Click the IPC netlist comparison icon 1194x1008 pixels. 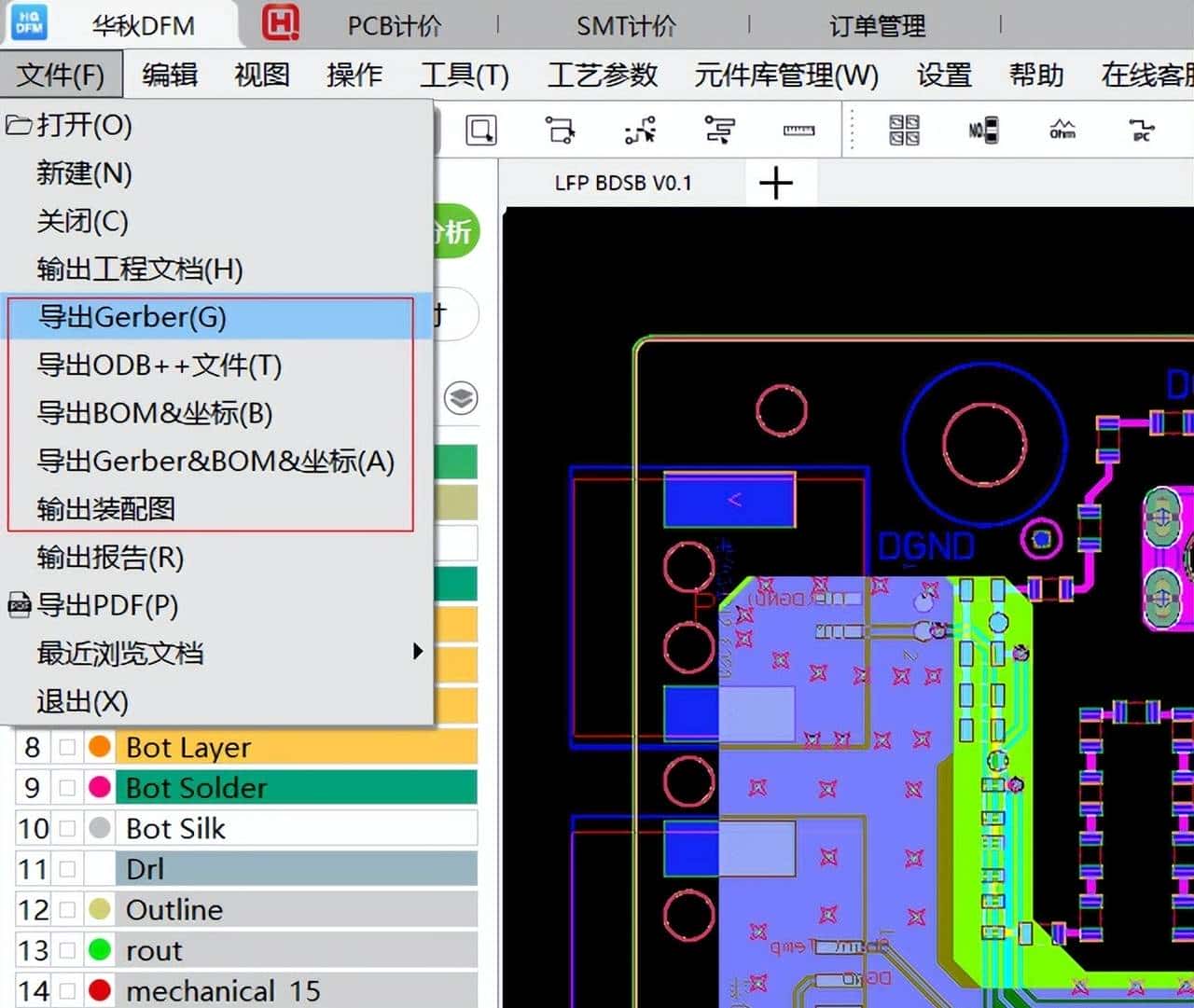click(x=1143, y=131)
